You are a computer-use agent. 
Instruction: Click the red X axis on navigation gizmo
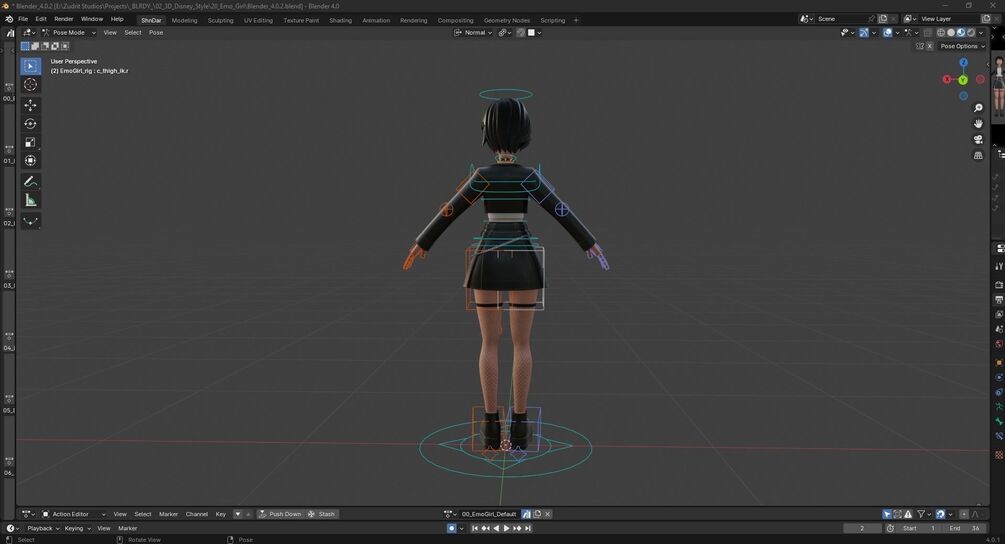[x=947, y=79]
